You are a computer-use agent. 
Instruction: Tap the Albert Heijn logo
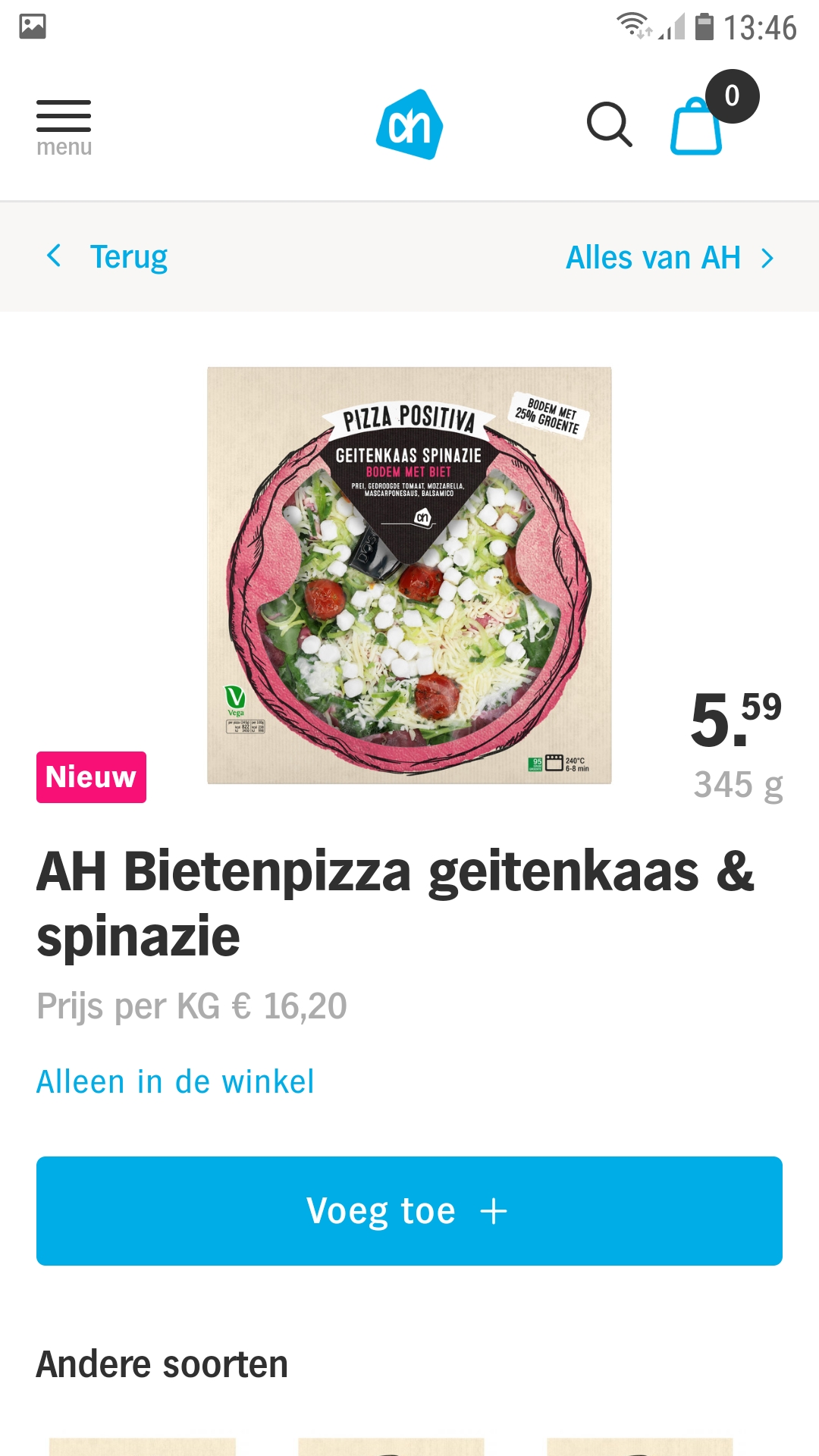409,124
